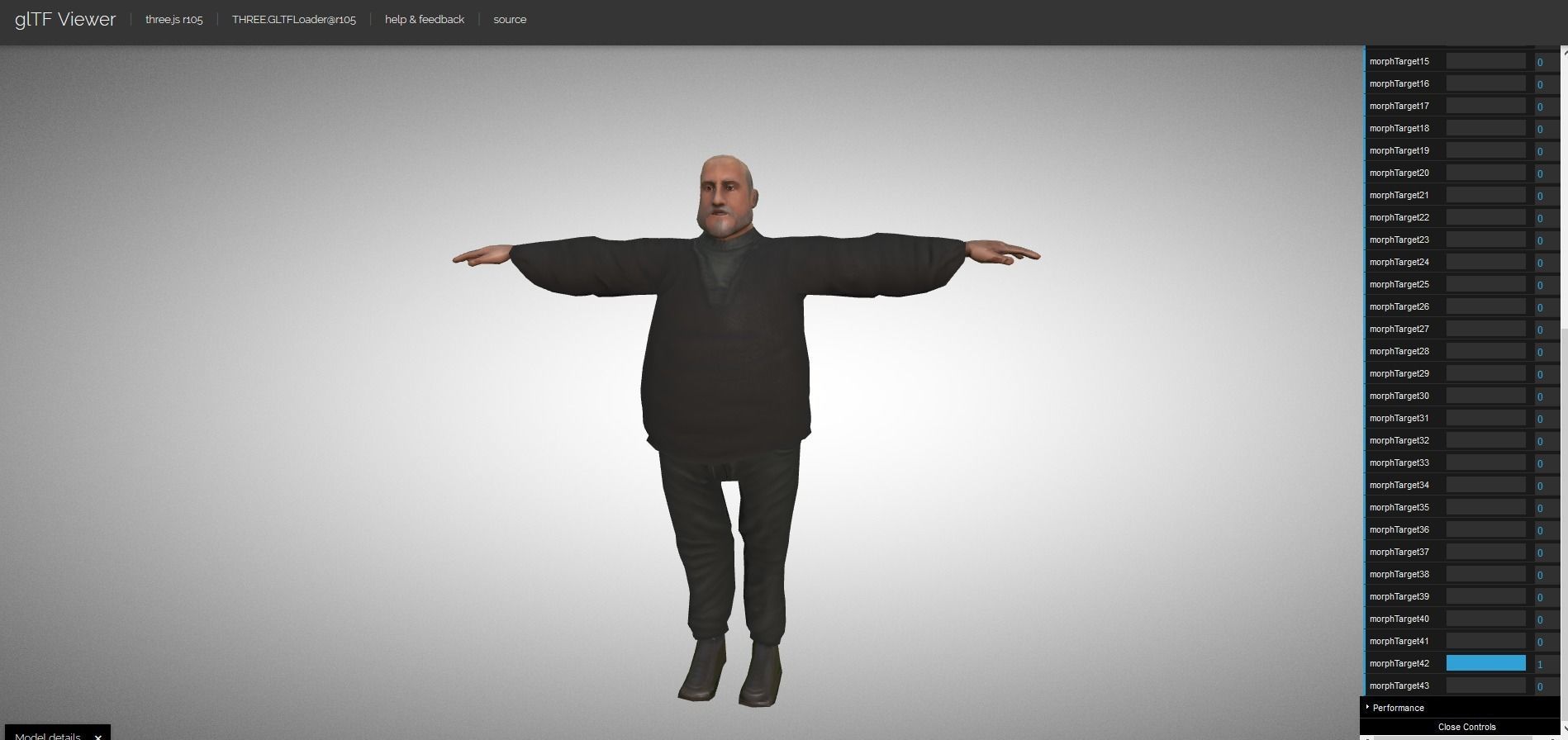
Task: Adjust the morphTarget40 slider
Action: pos(1485,619)
